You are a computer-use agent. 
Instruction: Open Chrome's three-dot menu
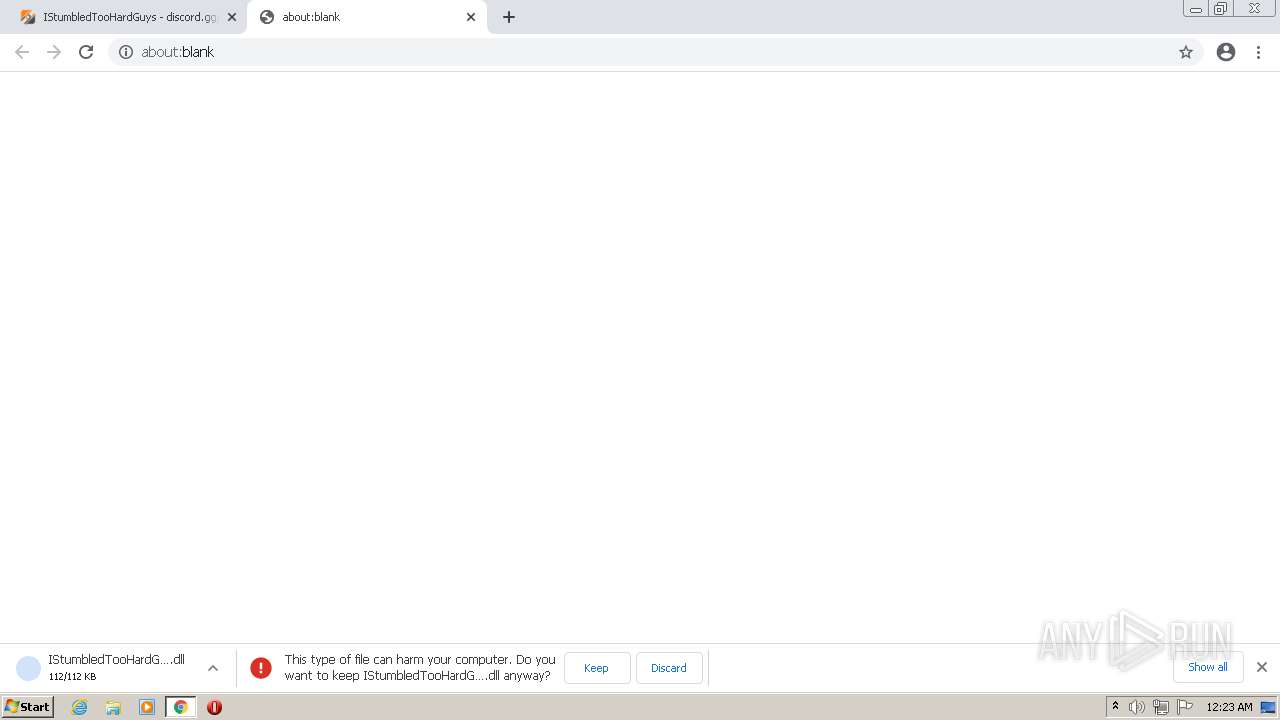click(x=1259, y=52)
